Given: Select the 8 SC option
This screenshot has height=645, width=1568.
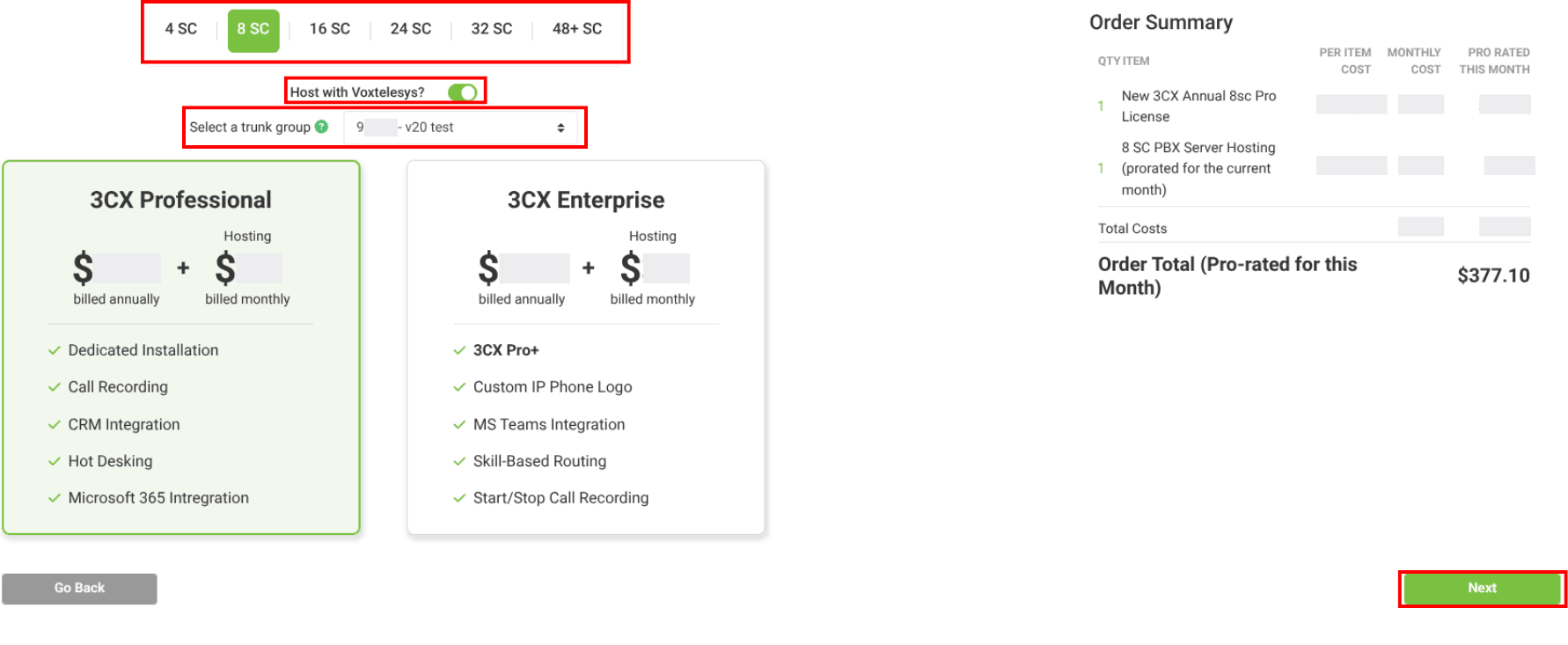Looking at the screenshot, I should [x=253, y=30].
